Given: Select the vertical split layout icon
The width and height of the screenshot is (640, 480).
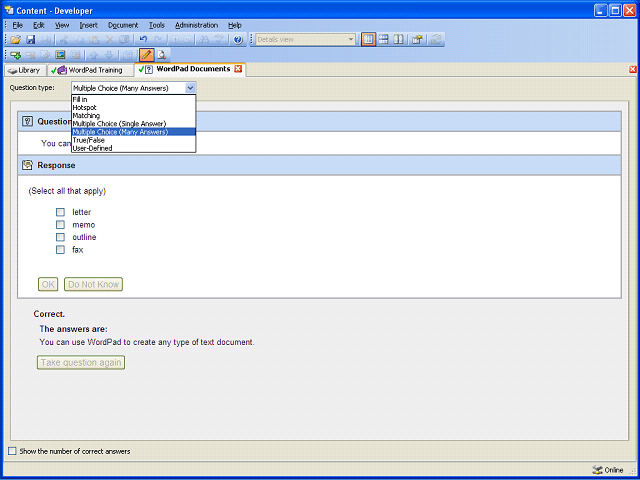Looking at the screenshot, I should [398, 40].
